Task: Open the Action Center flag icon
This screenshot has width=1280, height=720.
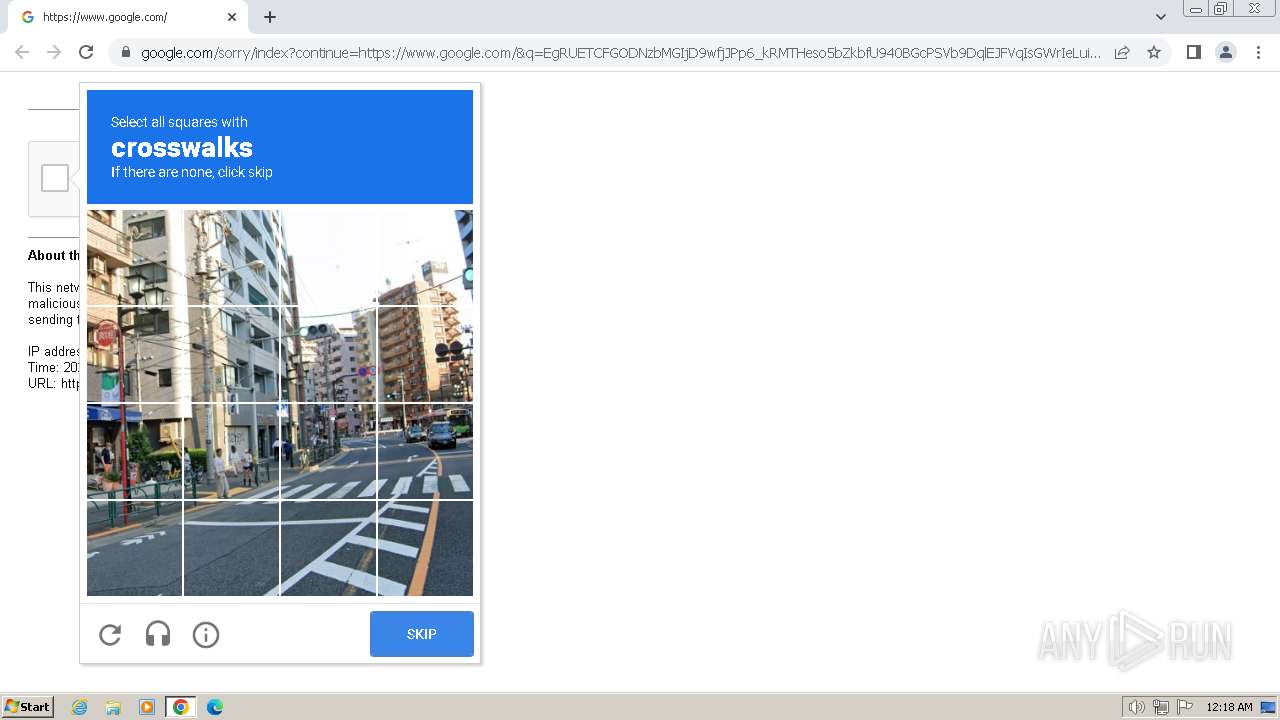Action: (x=1185, y=707)
